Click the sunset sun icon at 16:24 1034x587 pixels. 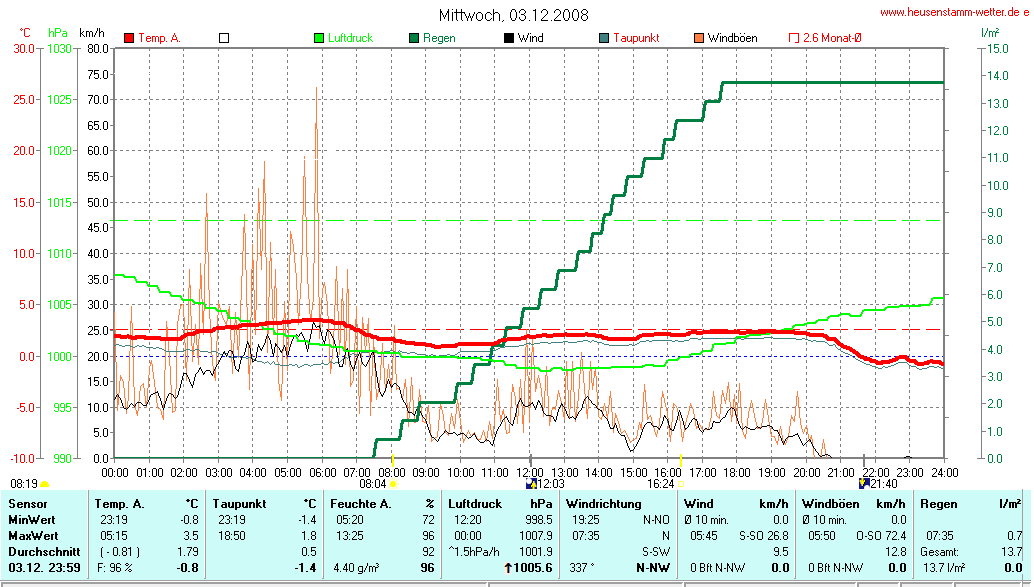(x=680, y=484)
